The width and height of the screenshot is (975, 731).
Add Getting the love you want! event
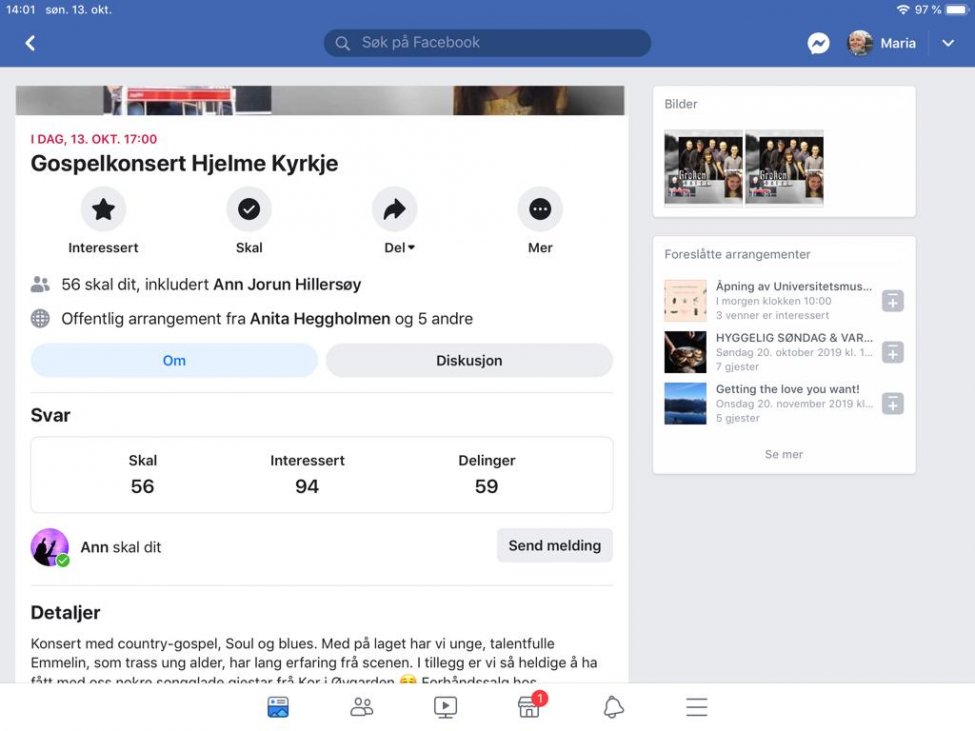tap(892, 403)
